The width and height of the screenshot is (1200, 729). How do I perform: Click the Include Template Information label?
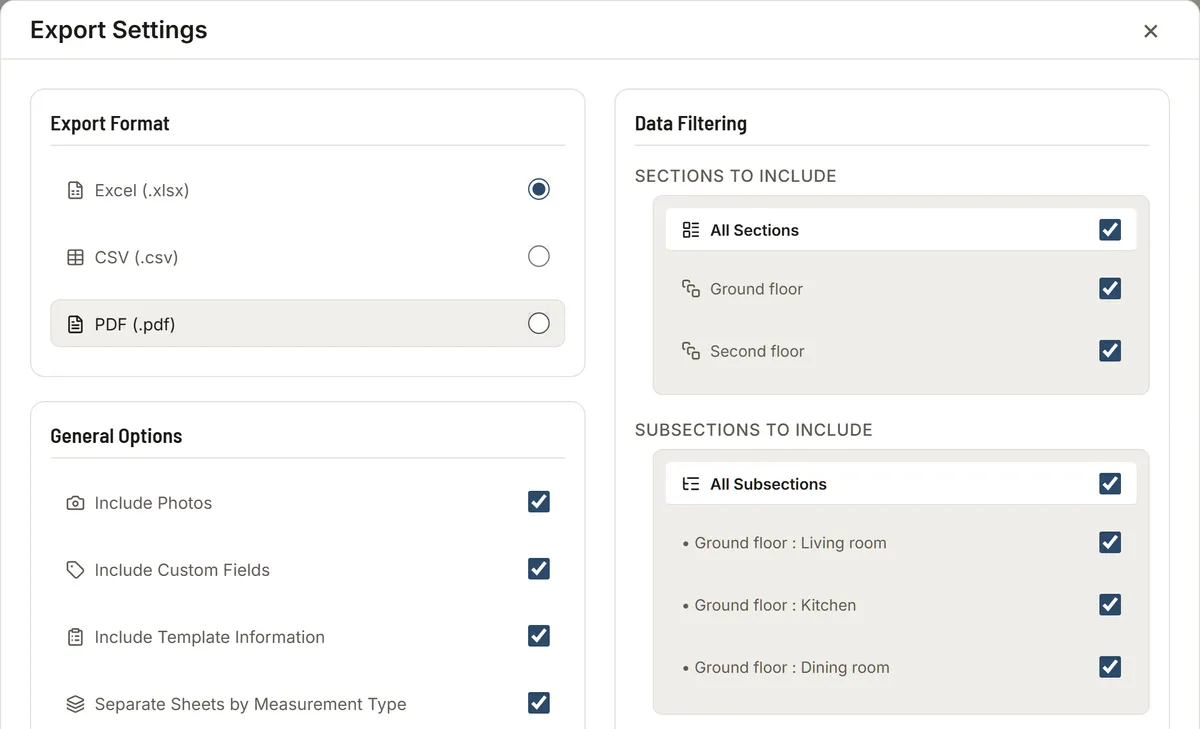pyautogui.click(x=210, y=637)
